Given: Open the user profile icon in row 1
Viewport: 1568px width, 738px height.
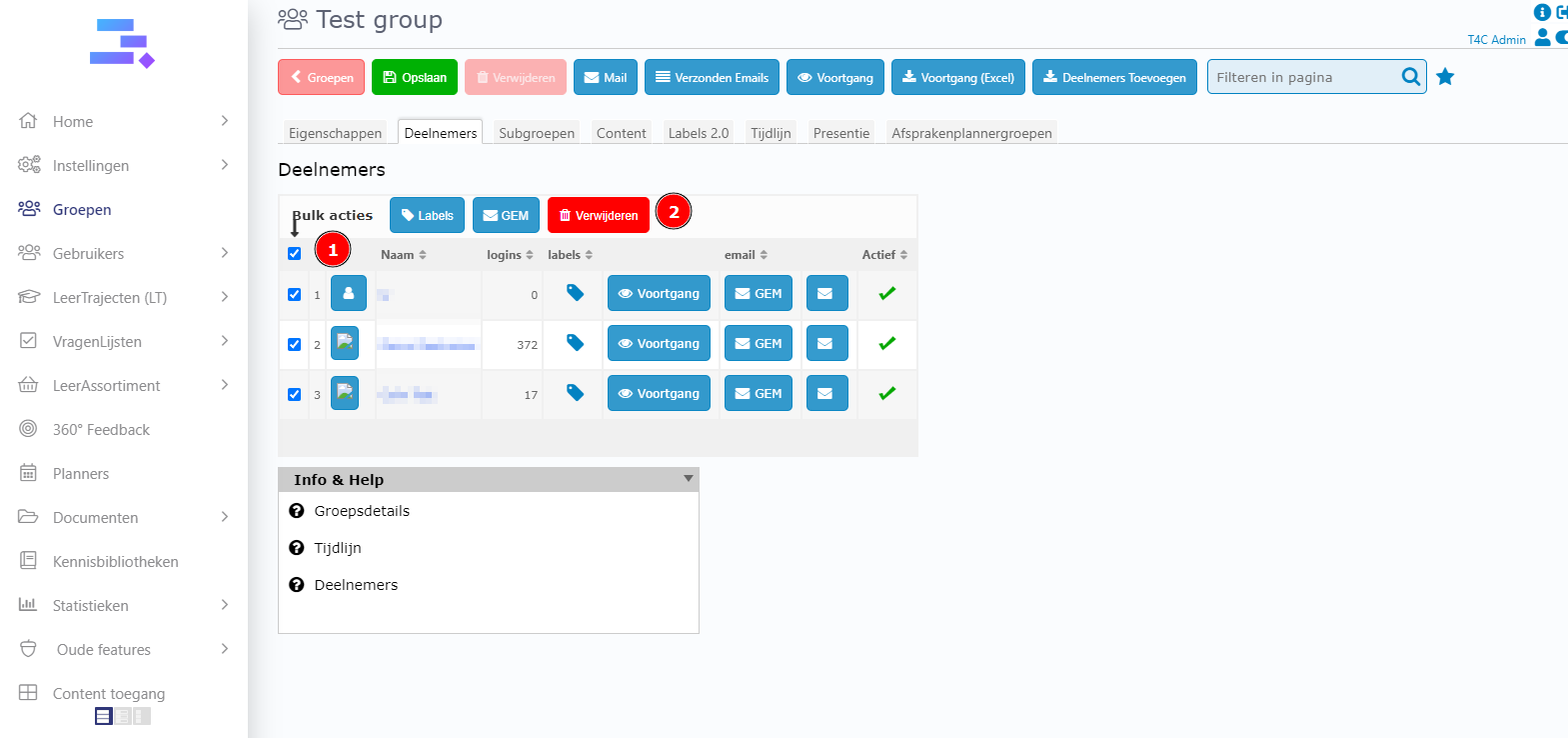Looking at the screenshot, I should [x=348, y=294].
